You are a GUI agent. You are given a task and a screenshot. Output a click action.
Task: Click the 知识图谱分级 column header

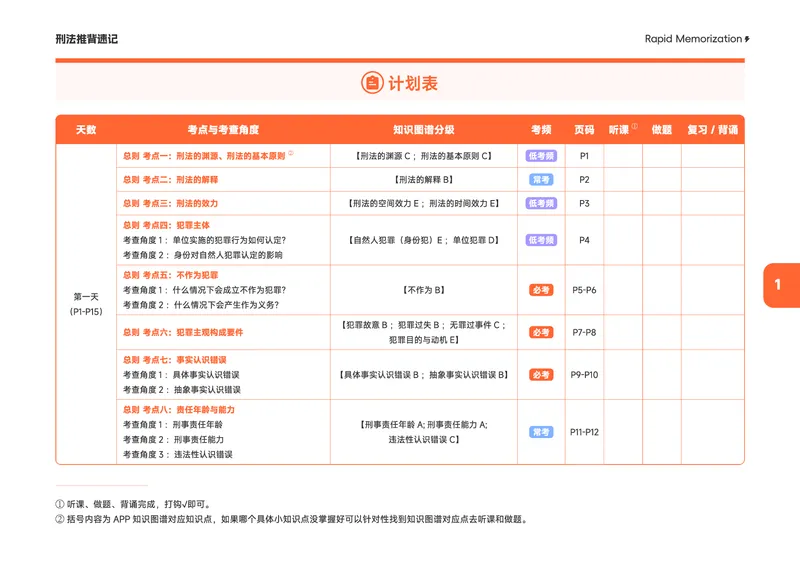pos(423,130)
